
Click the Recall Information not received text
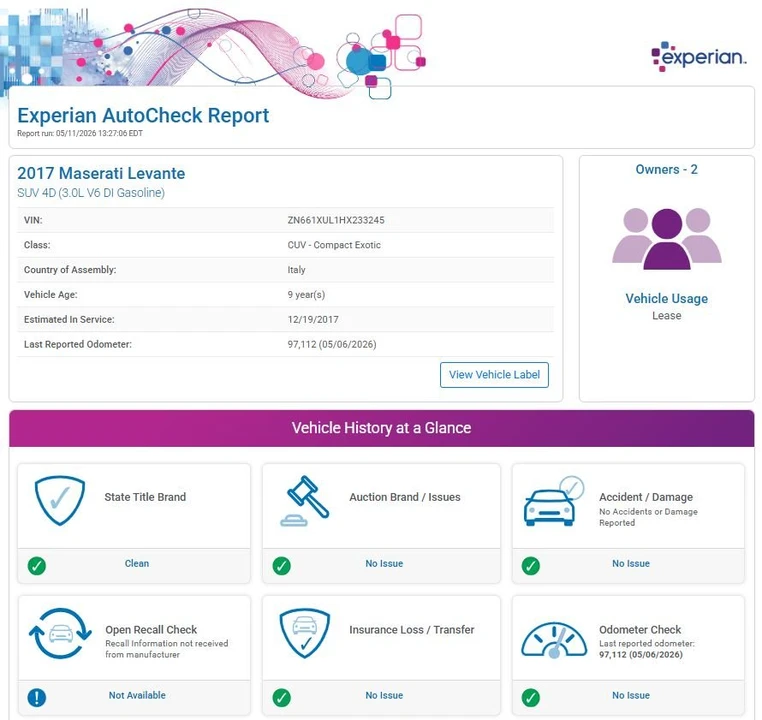tap(167, 649)
